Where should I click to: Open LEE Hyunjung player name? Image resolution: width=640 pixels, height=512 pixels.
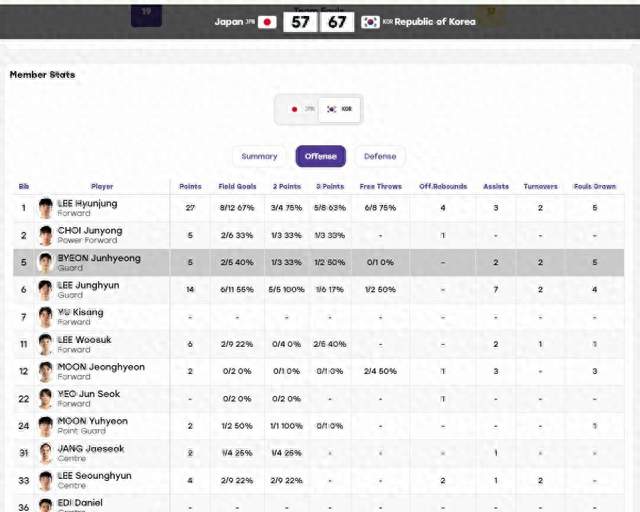[x=87, y=203]
